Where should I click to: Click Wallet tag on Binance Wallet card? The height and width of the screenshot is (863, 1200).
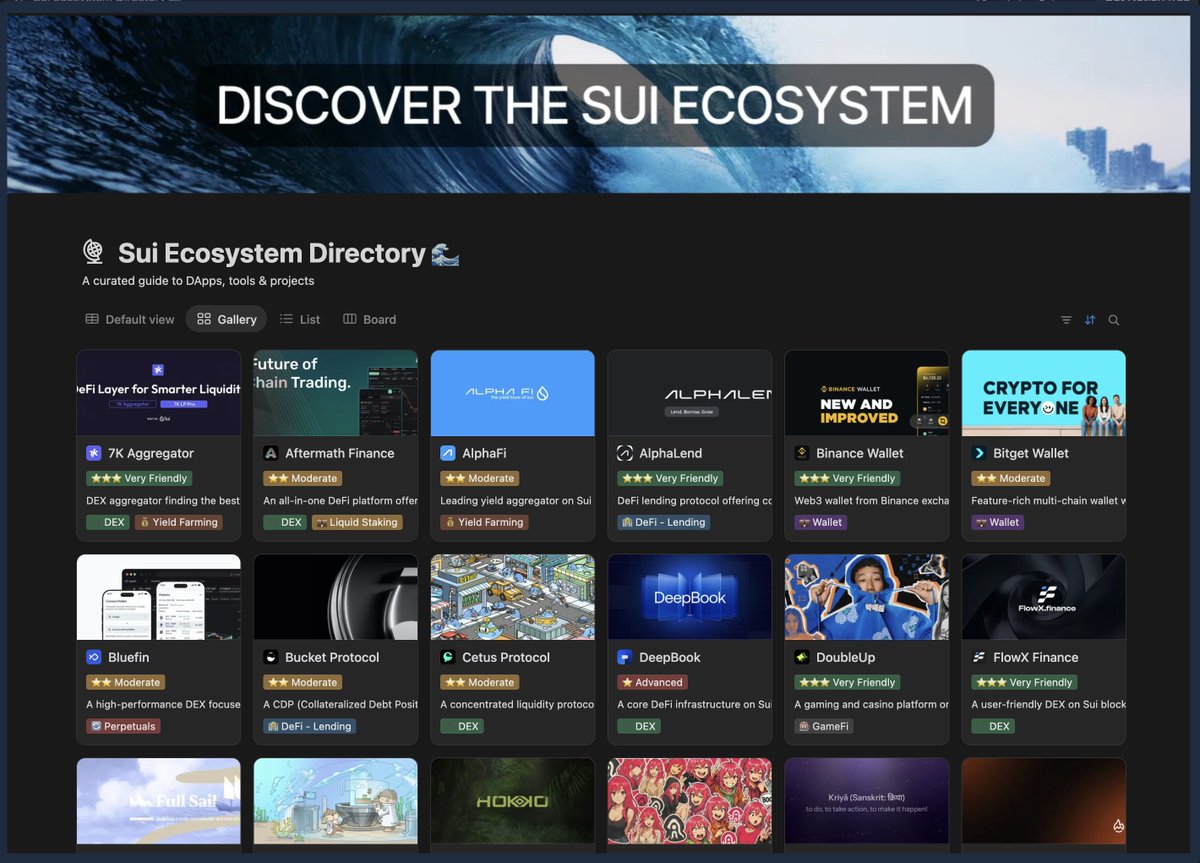(x=821, y=522)
